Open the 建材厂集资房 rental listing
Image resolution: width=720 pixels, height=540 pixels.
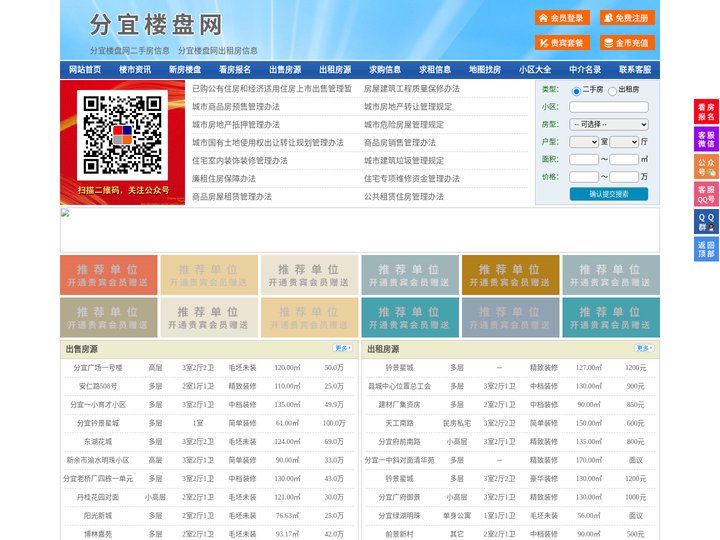[399, 405]
